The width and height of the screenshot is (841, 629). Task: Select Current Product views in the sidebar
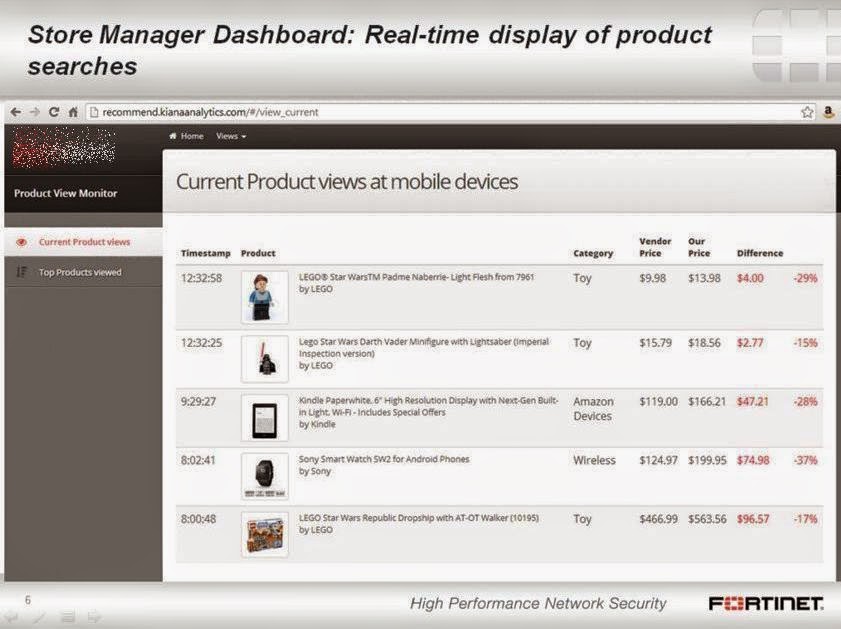click(x=84, y=242)
